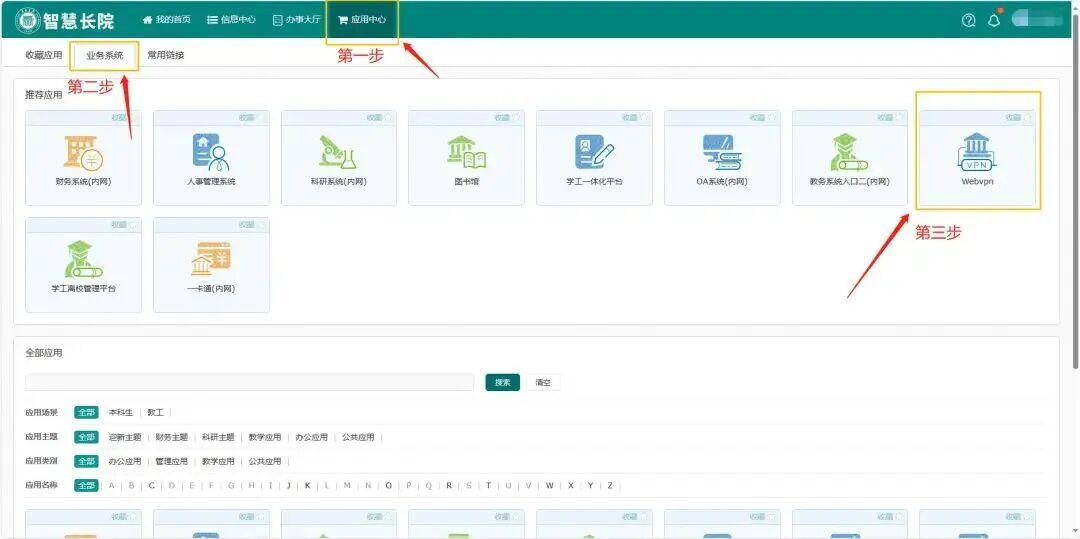This screenshot has width=1080, height=539.
Task: Switch to the 业务系统 tab
Action: (x=105, y=55)
